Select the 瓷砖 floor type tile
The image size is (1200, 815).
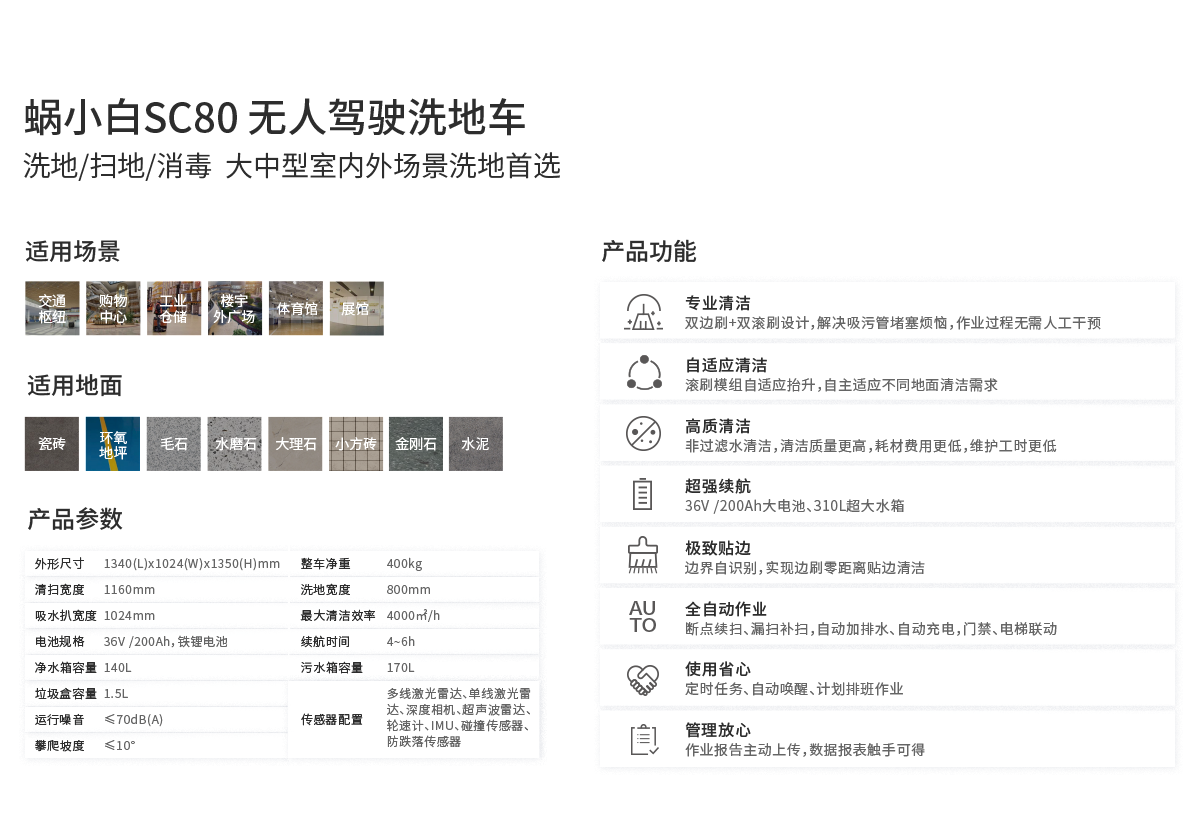(x=52, y=444)
